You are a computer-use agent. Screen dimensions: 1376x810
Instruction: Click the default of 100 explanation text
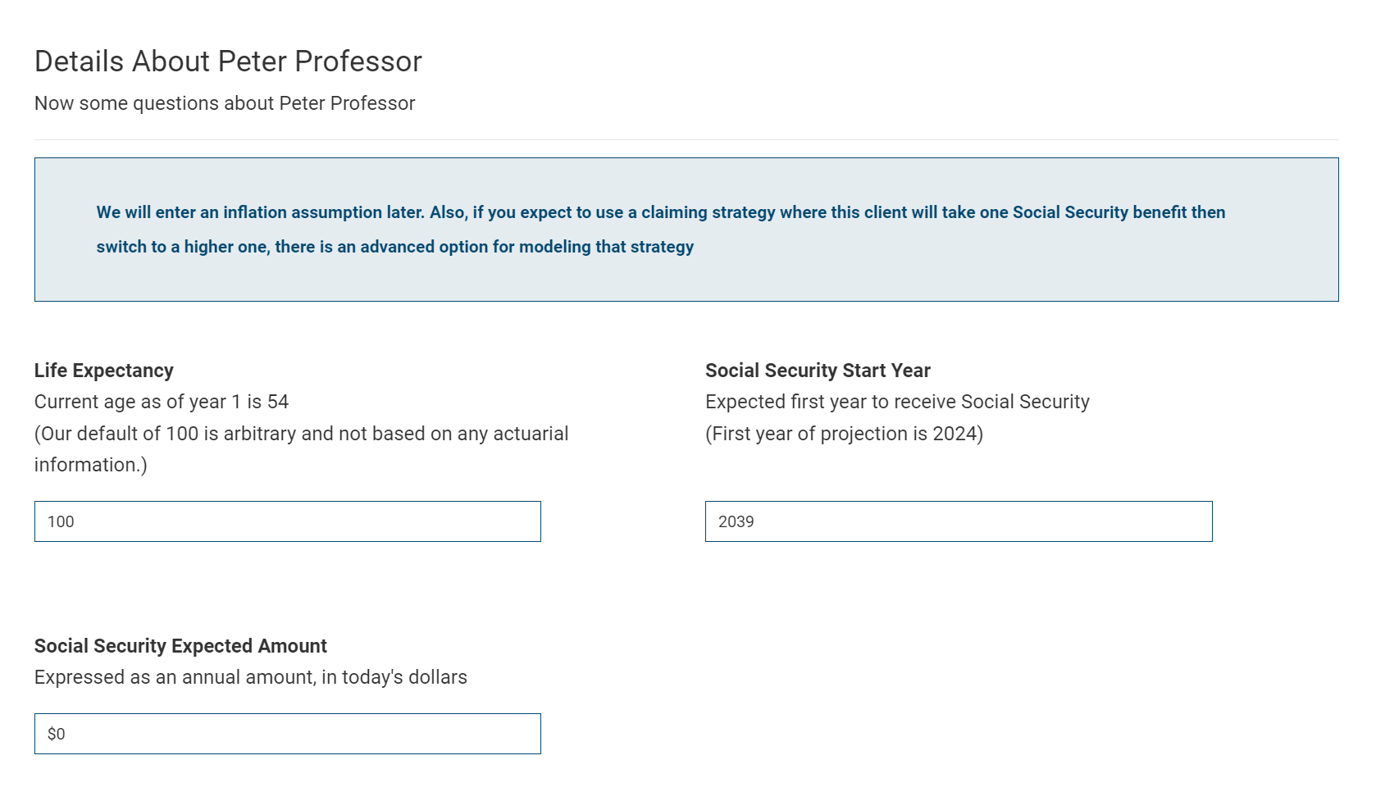[301, 433]
